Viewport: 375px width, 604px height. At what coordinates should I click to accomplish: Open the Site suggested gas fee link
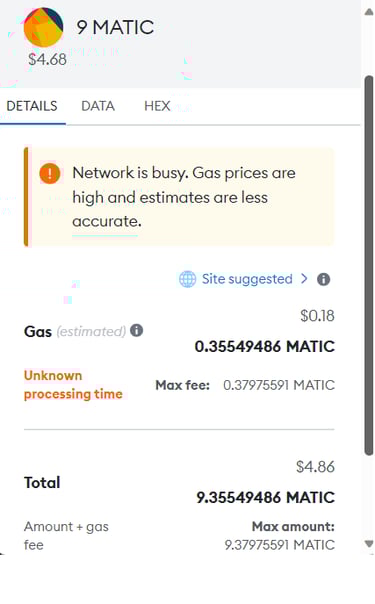[247, 279]
